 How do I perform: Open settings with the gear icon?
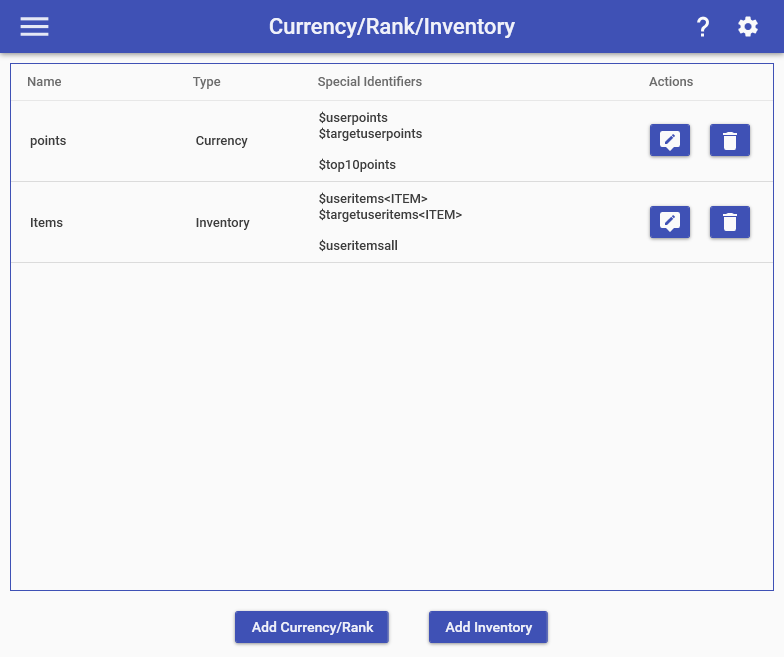748,27
